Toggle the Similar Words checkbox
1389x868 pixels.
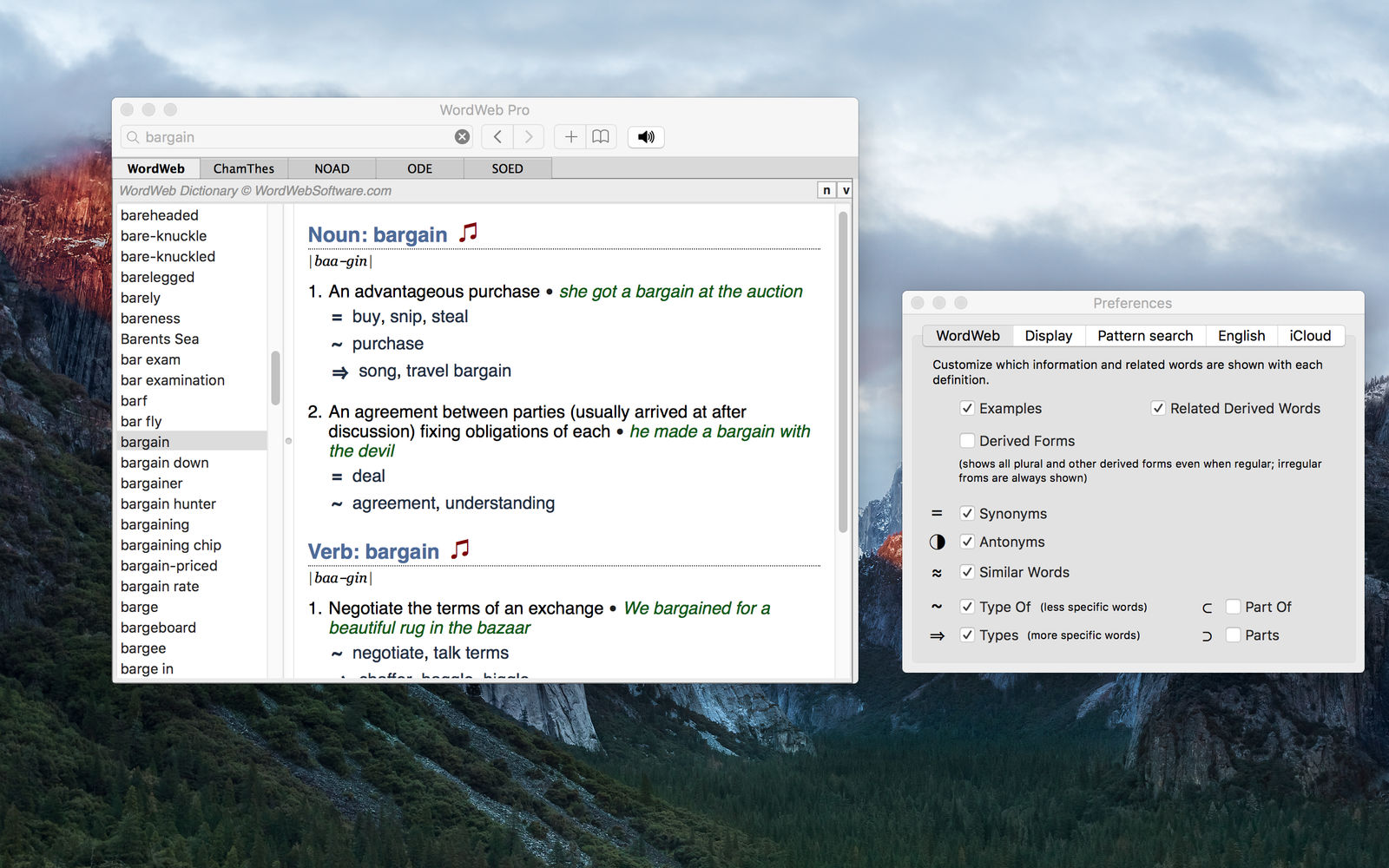point(967,572)
